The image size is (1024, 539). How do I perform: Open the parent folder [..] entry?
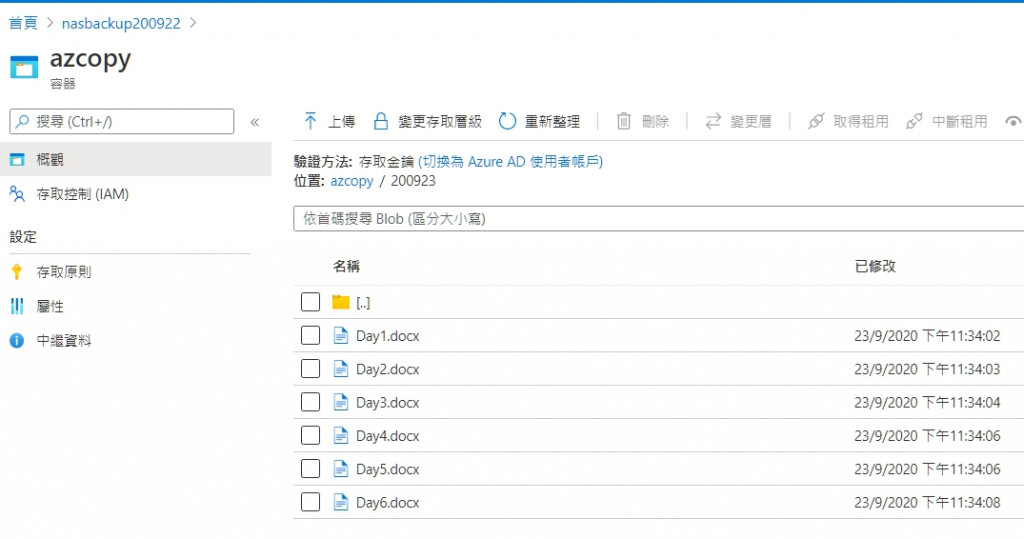(363, 302)
